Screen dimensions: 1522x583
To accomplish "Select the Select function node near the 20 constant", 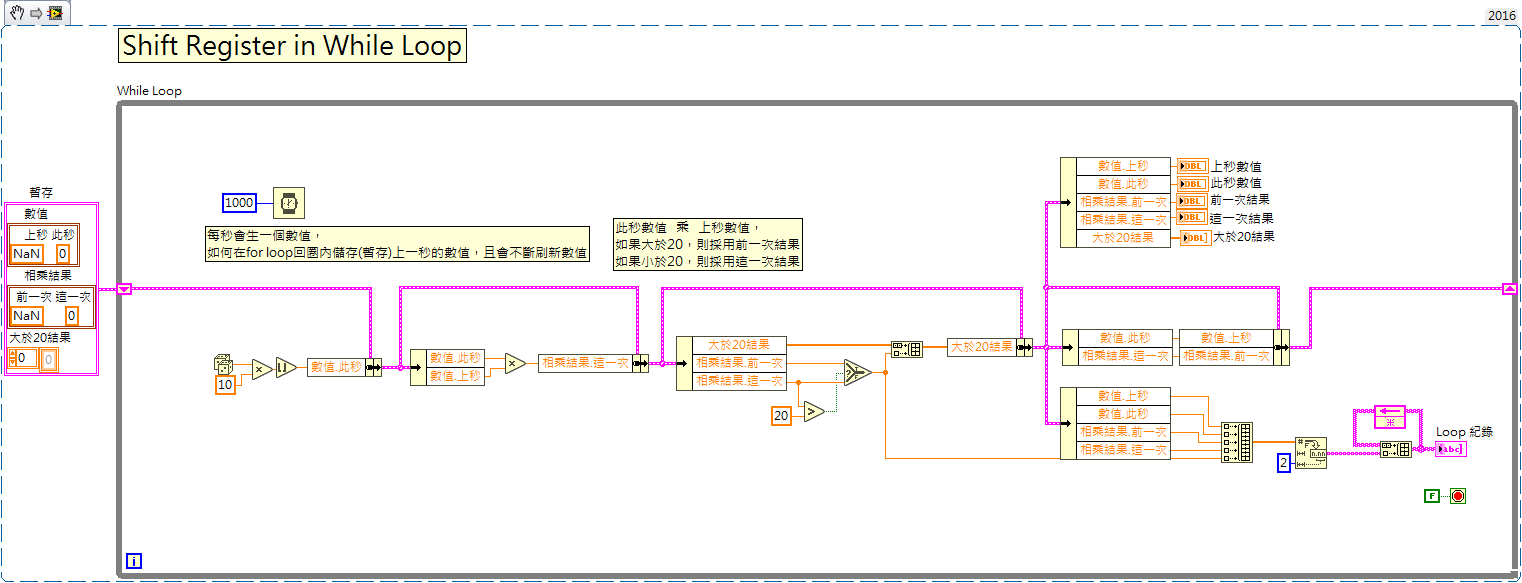I will pyautogui.click(x=857, y=372).
